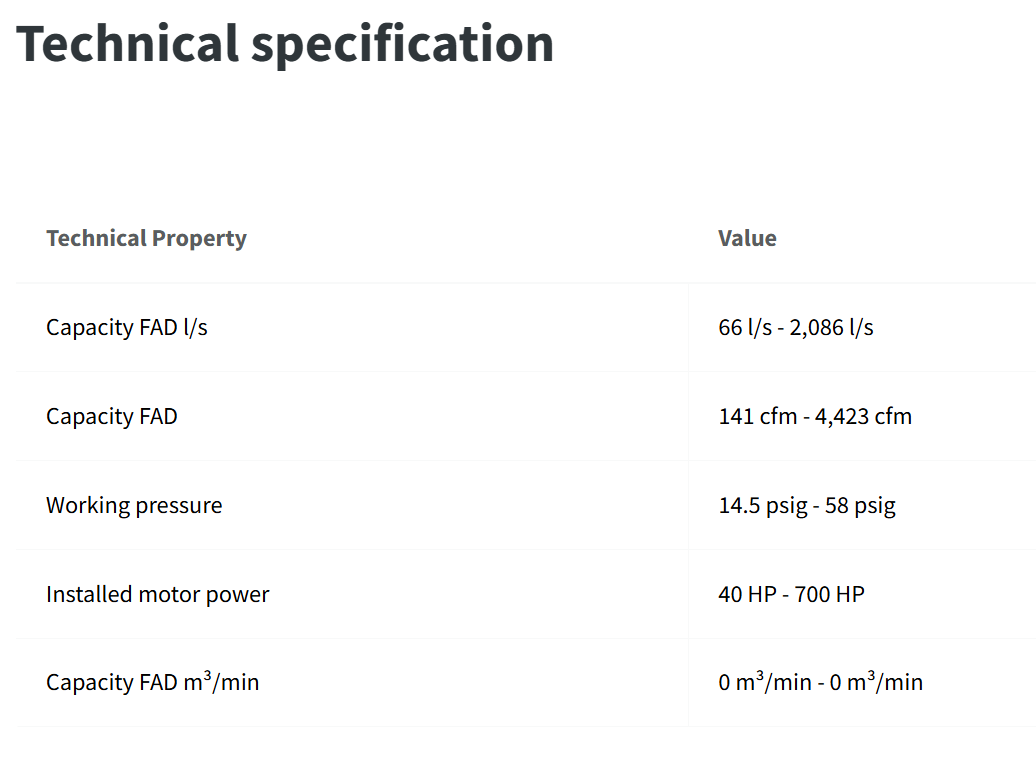Click the second '0 m³/min' value
The image size is (1036, 763).
[x=877, y=682]
